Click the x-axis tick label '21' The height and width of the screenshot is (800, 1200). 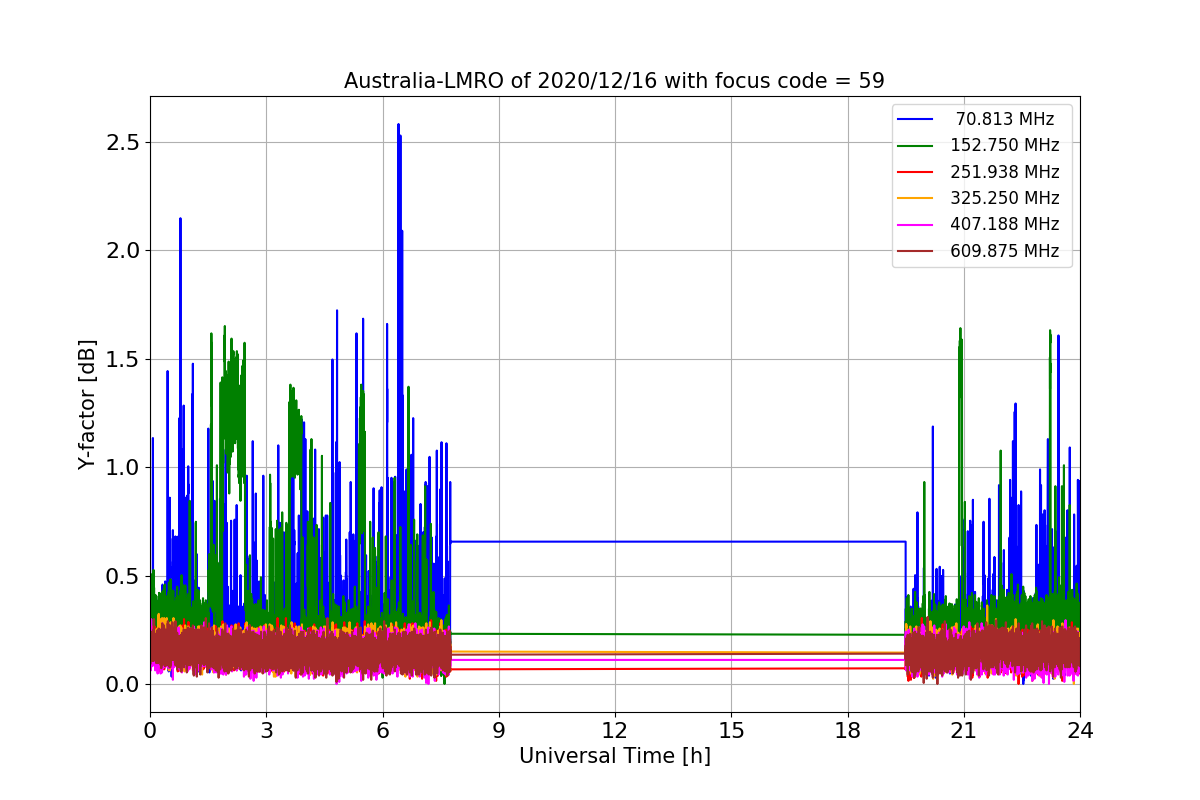(964, 730)
